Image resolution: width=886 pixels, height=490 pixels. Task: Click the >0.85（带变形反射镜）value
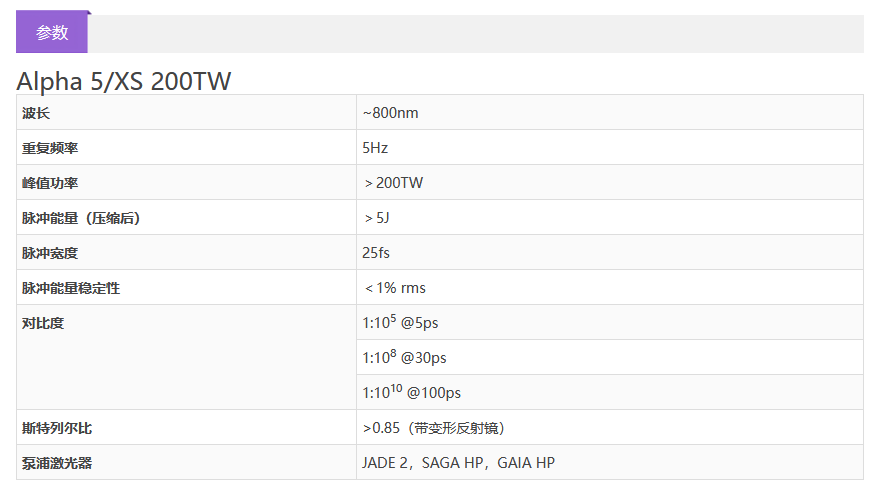coord(433,428)
